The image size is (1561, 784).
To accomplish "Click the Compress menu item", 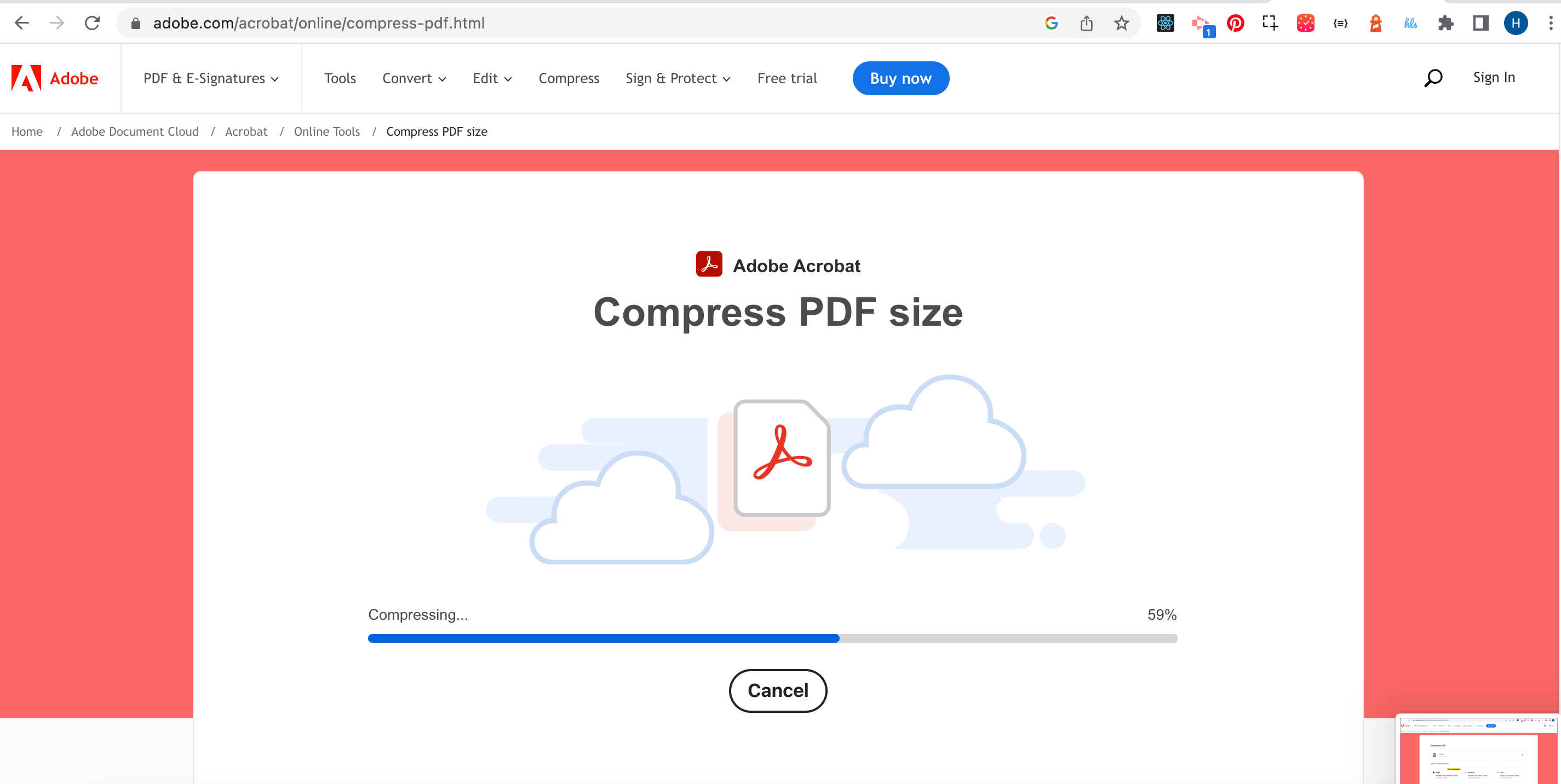I will pyautogui.click(x=568, y=78).
